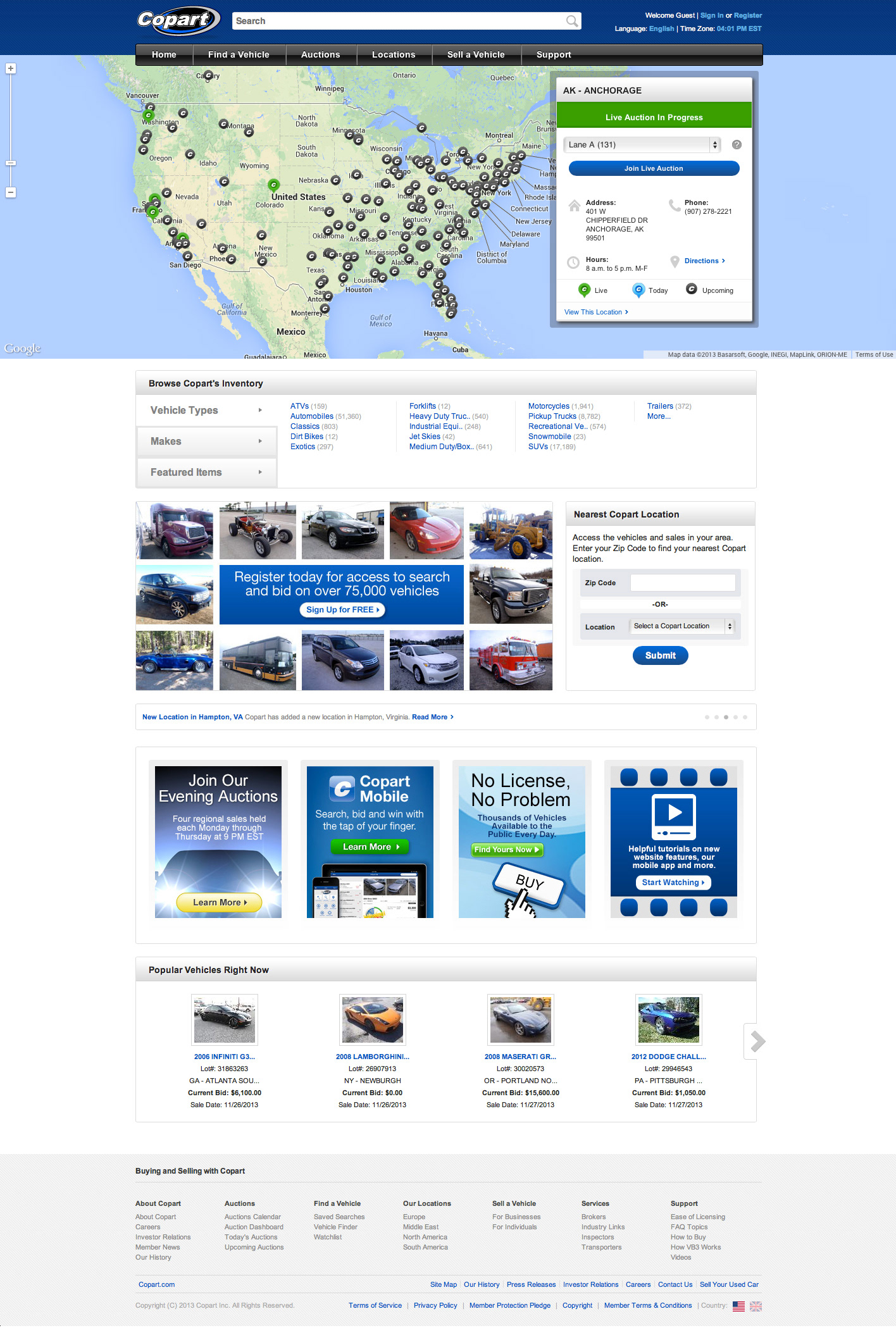Click the map marker in Montana
The width and height of the screenshot is (896, 1328).
(223, 124)
